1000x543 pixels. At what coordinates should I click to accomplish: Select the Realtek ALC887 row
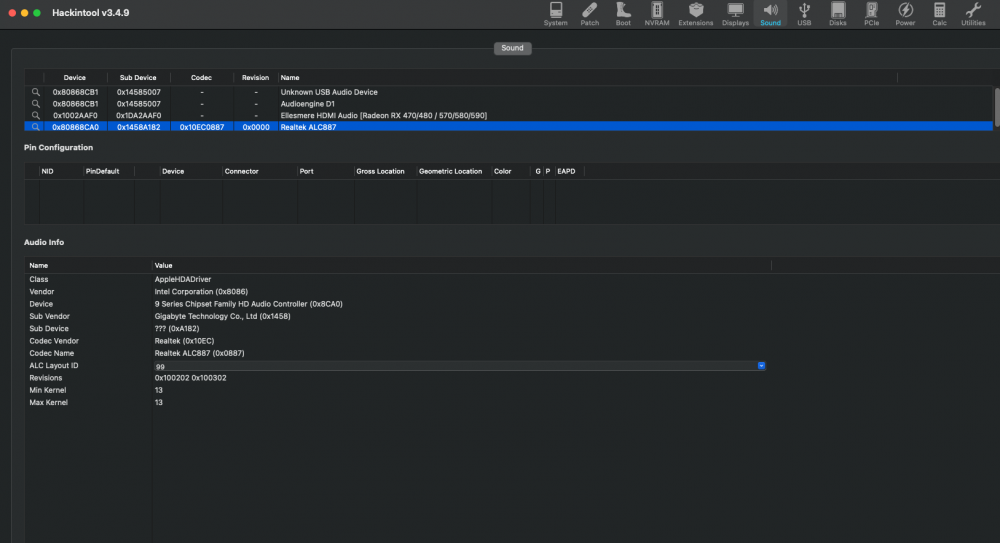(x=508, y=127)
